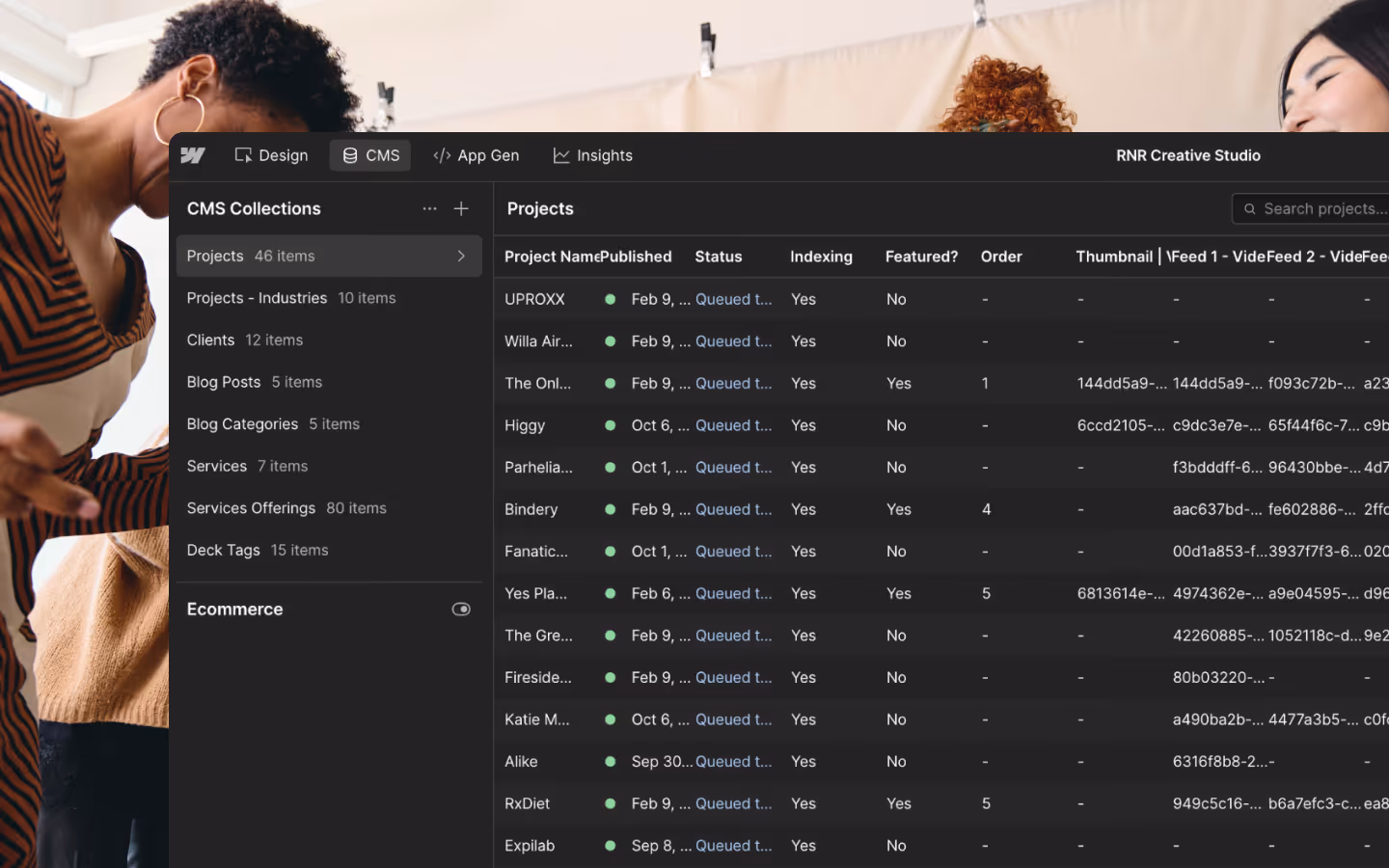The width and height of the screenshot is (1389, 868).
Task: Click the Webflow logo icon
Action: [193, 155]
